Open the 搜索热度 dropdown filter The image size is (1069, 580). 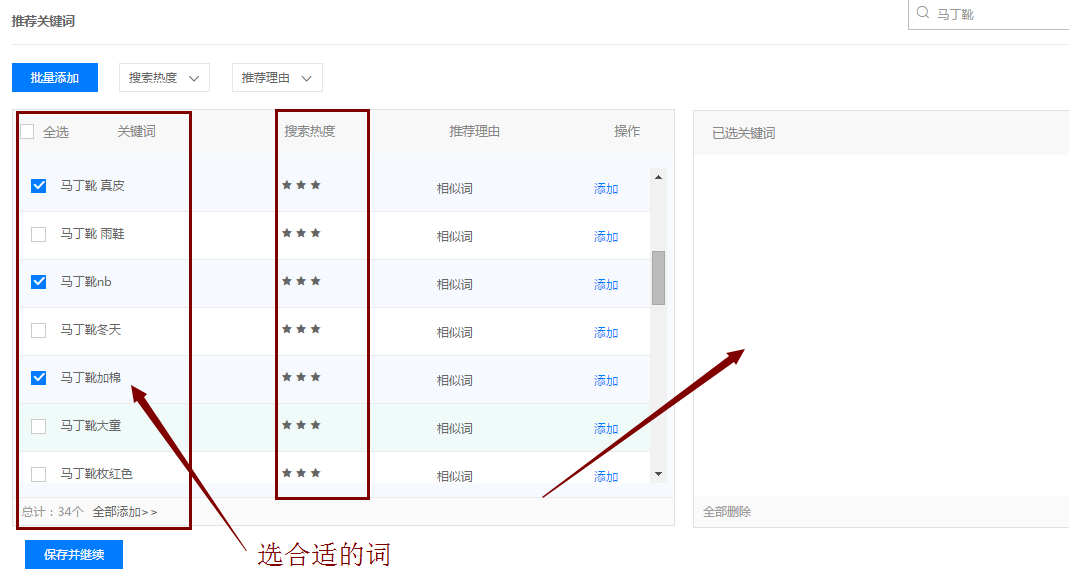pos(164,78)
